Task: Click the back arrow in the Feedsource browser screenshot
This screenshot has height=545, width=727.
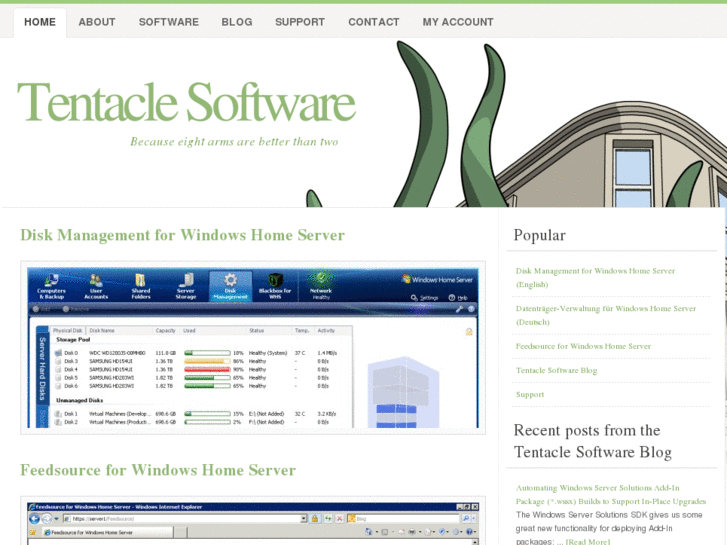Action: [35, 519]
